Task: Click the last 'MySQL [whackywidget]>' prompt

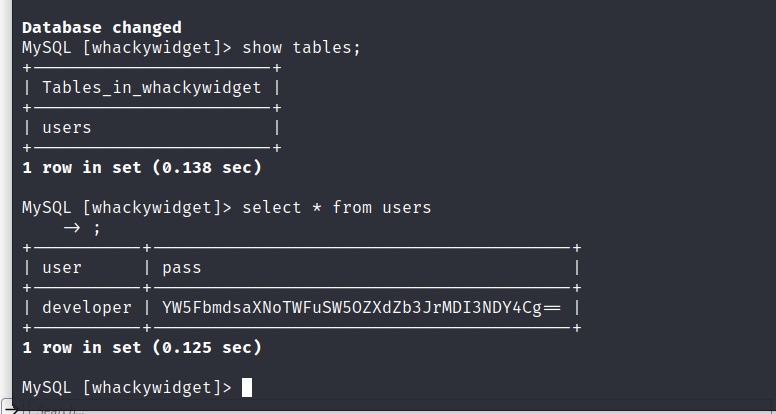Action: click(x=127, y=387)
